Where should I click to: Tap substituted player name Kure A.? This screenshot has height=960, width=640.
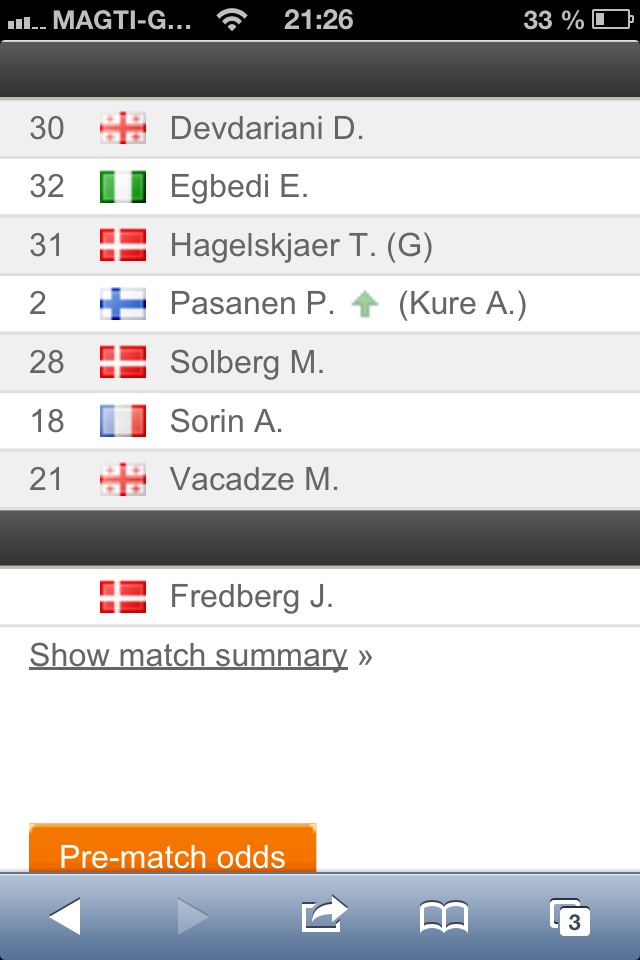[x=462, y=304]
